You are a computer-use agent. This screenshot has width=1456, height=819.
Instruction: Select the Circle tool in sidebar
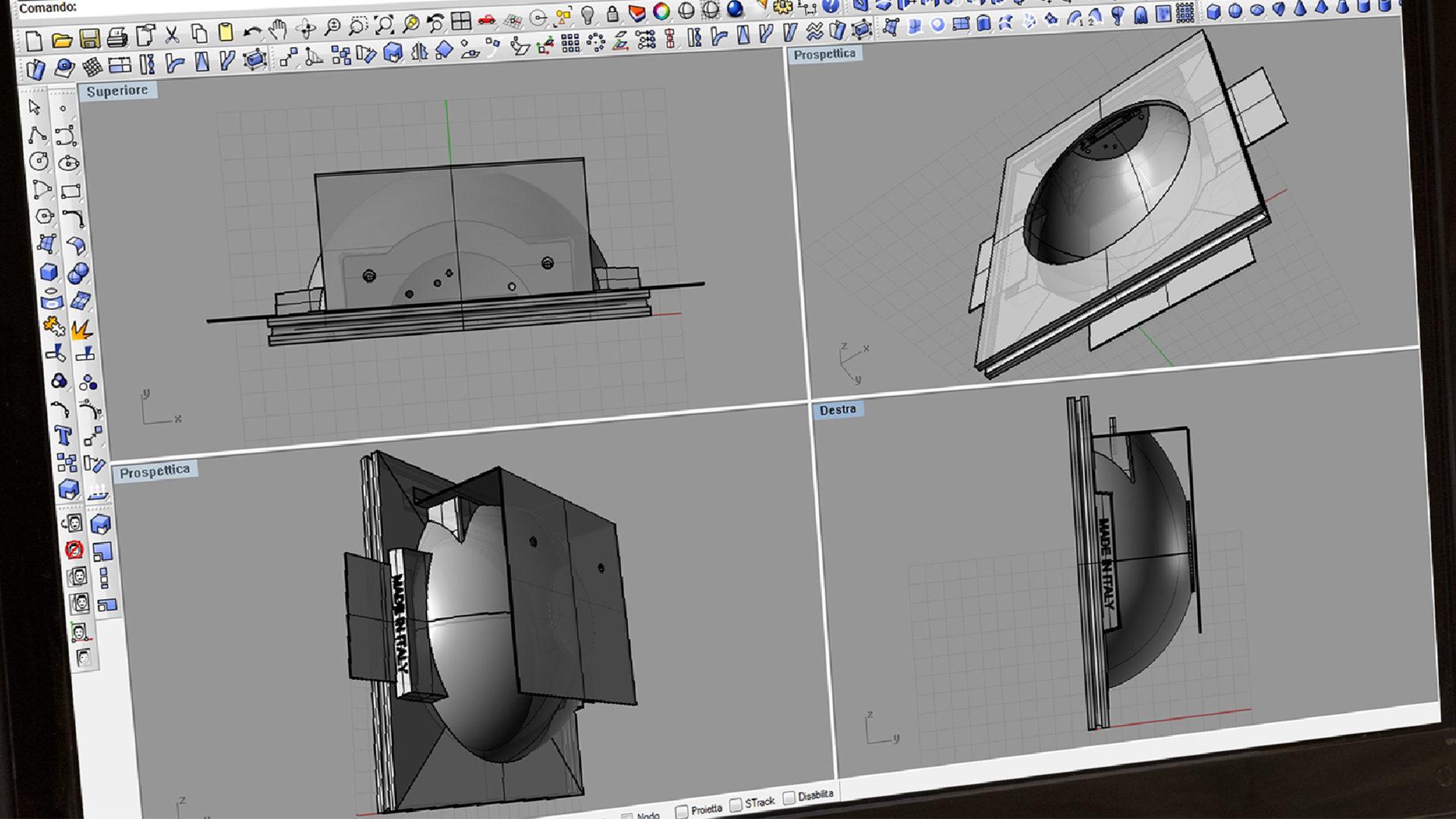tap(39, 162)
